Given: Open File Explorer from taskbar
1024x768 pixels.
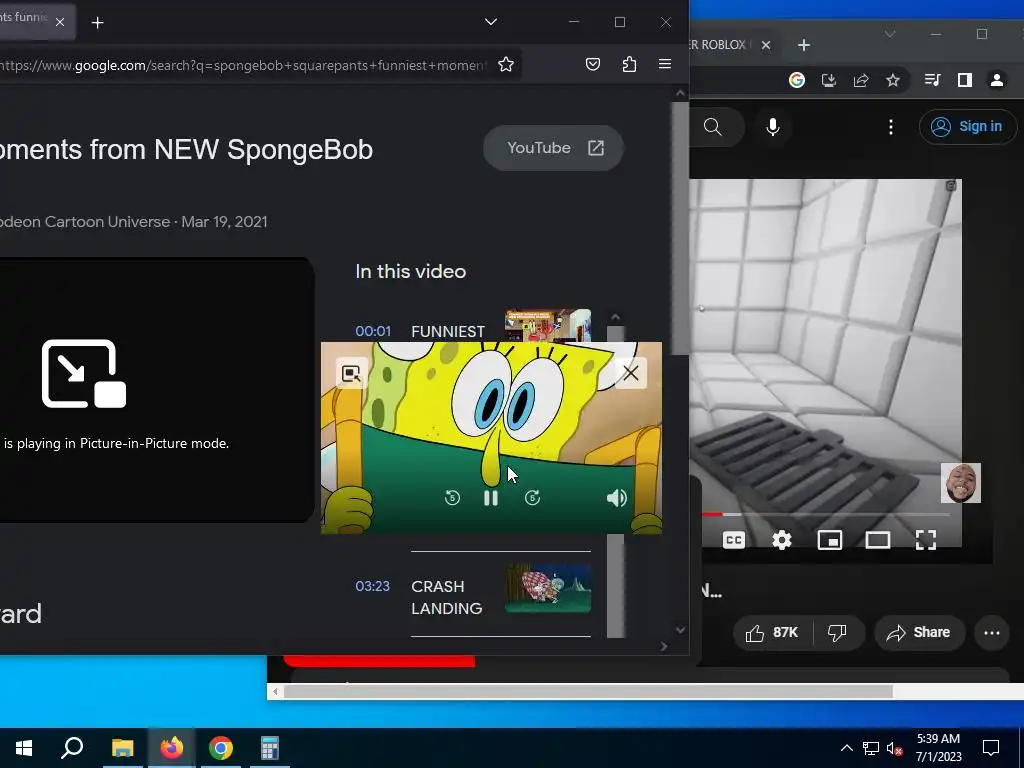Looking at the screenshot, I should 122,748.
